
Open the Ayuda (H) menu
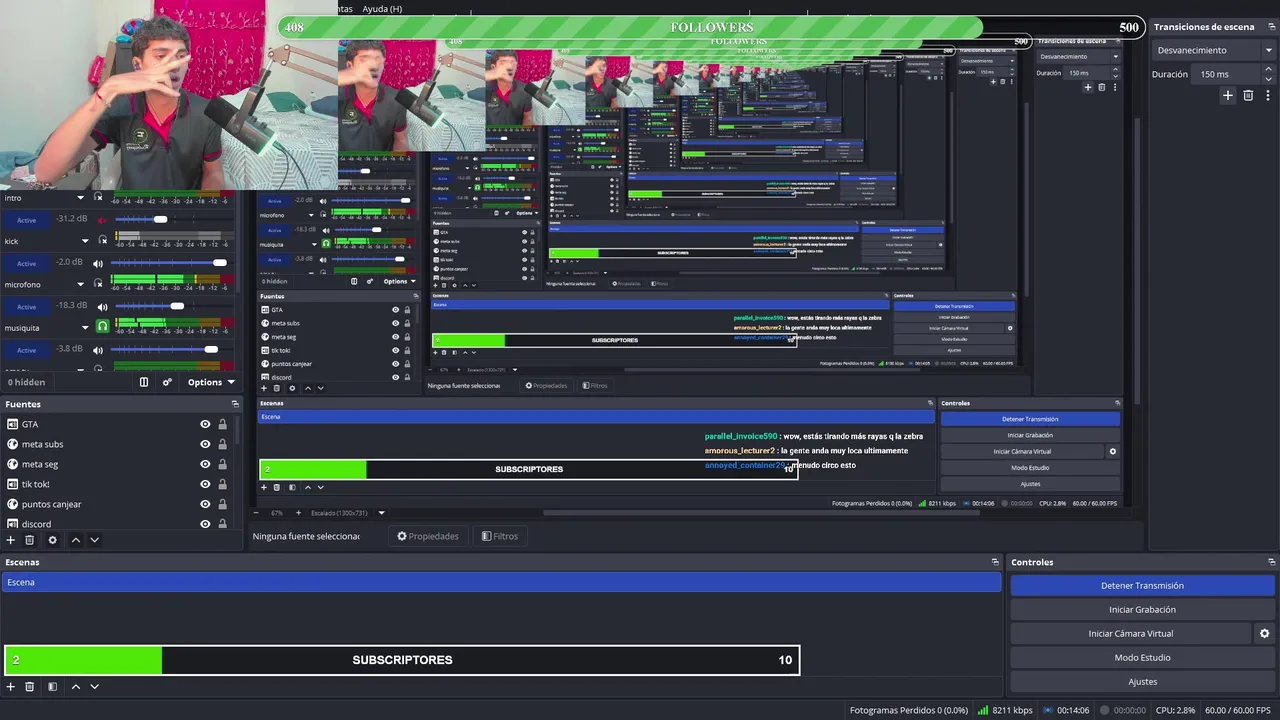[382, 9]
